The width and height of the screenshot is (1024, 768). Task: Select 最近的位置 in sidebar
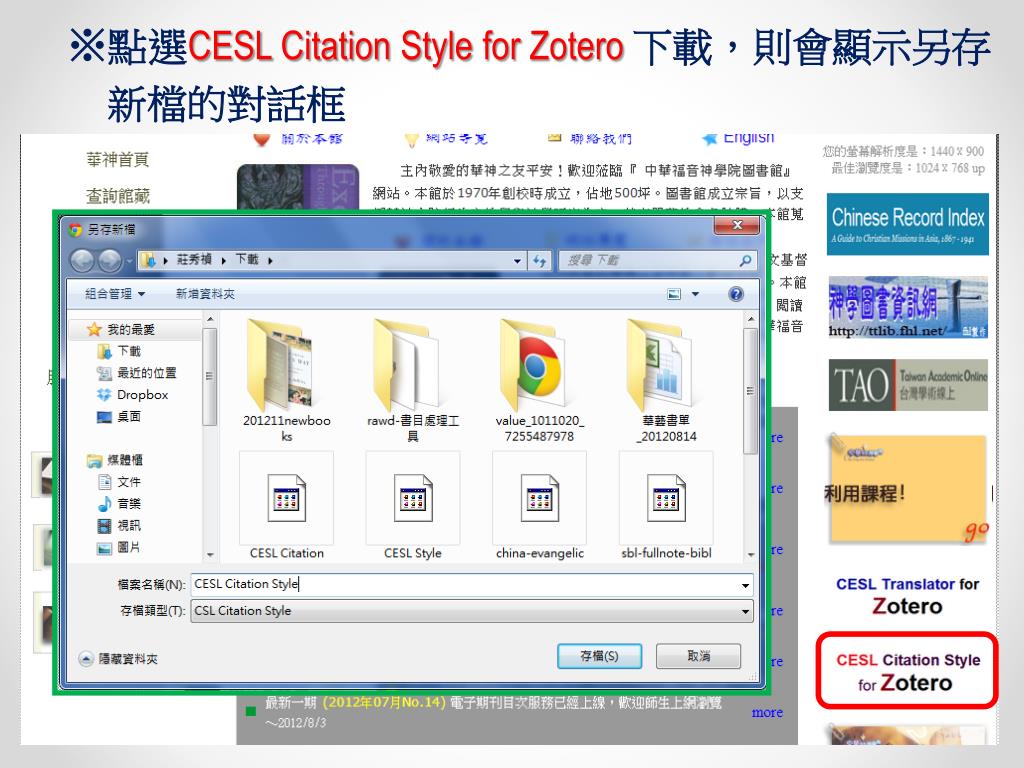pyautogui.click(x=136, y=373)
